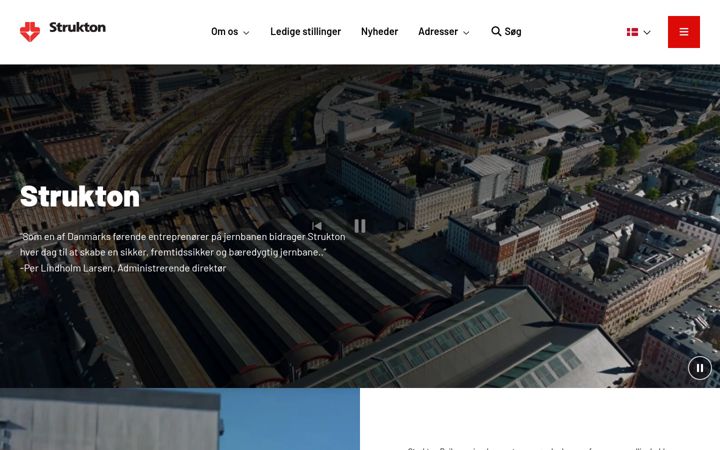This screenshot has height=450, width=720.
Task: Click the large Strukton hero heading
Action: coord(80,197)
